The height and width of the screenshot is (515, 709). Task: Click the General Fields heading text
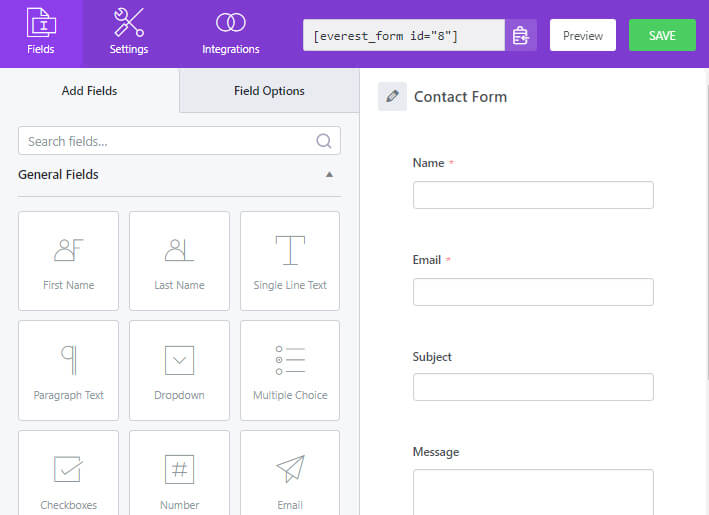point(58,175)
